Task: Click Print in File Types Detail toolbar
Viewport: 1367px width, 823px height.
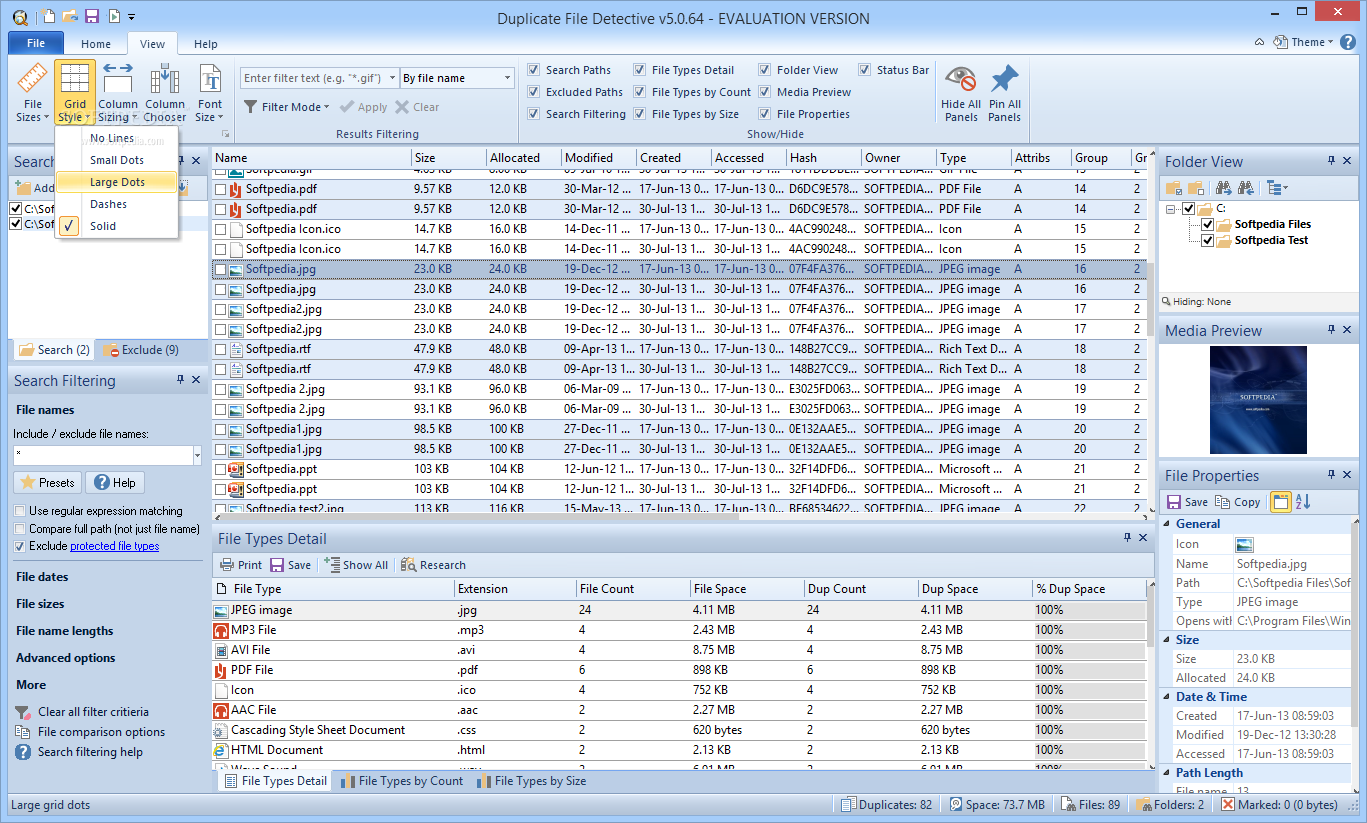Action: (241, 565)
